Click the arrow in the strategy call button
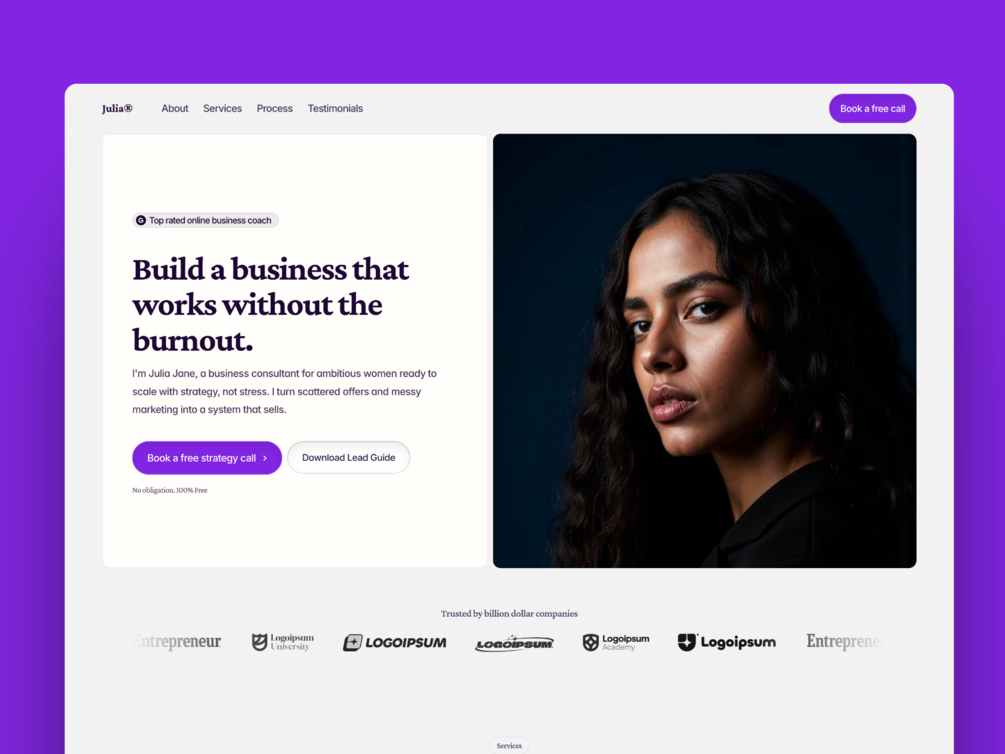The height and width of the screenshot is (754, 1005). 265,458
